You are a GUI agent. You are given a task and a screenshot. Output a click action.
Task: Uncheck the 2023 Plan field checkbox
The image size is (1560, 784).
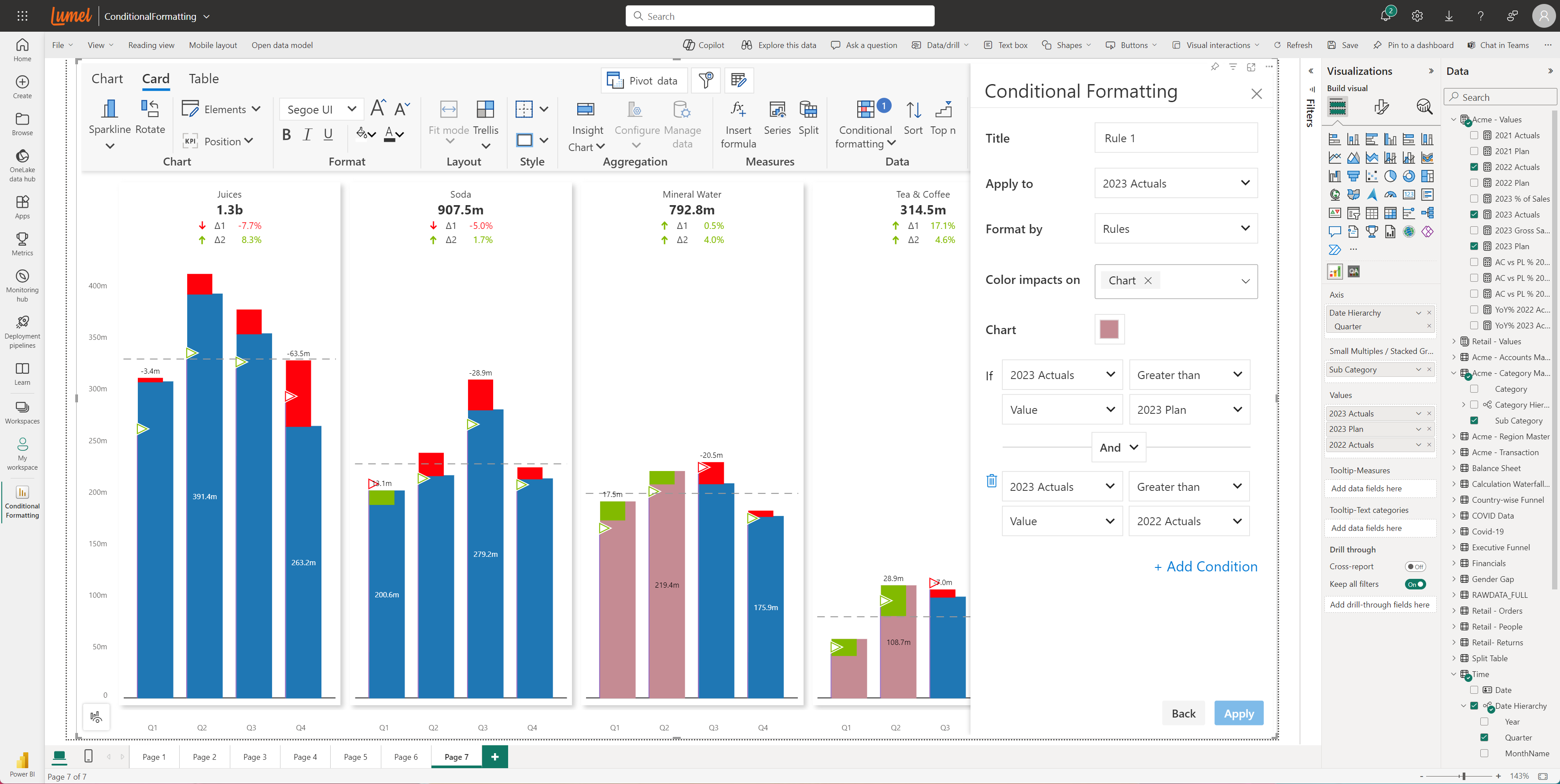pos(1473,246)
